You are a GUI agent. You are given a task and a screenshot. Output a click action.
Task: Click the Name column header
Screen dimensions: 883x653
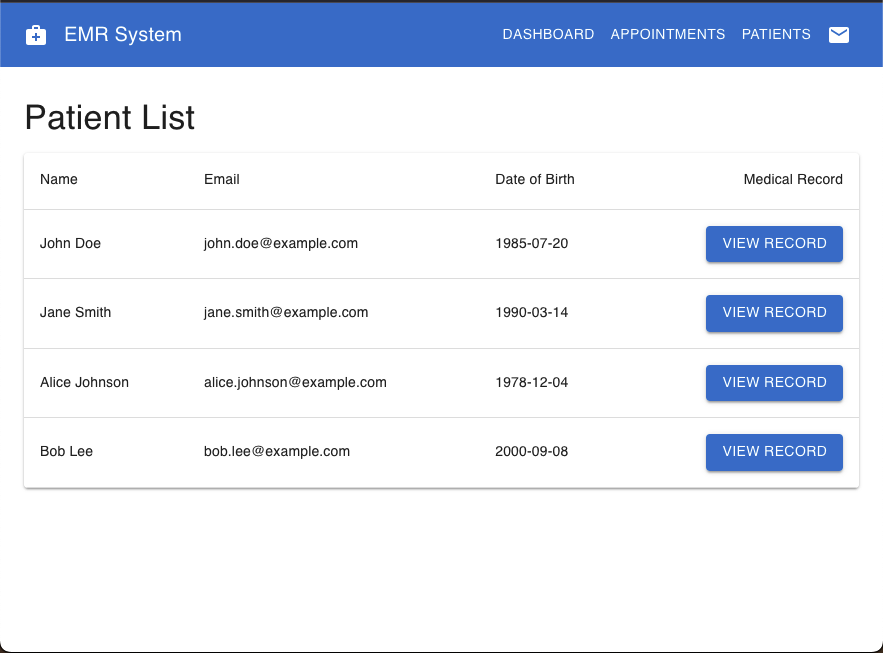59,180
